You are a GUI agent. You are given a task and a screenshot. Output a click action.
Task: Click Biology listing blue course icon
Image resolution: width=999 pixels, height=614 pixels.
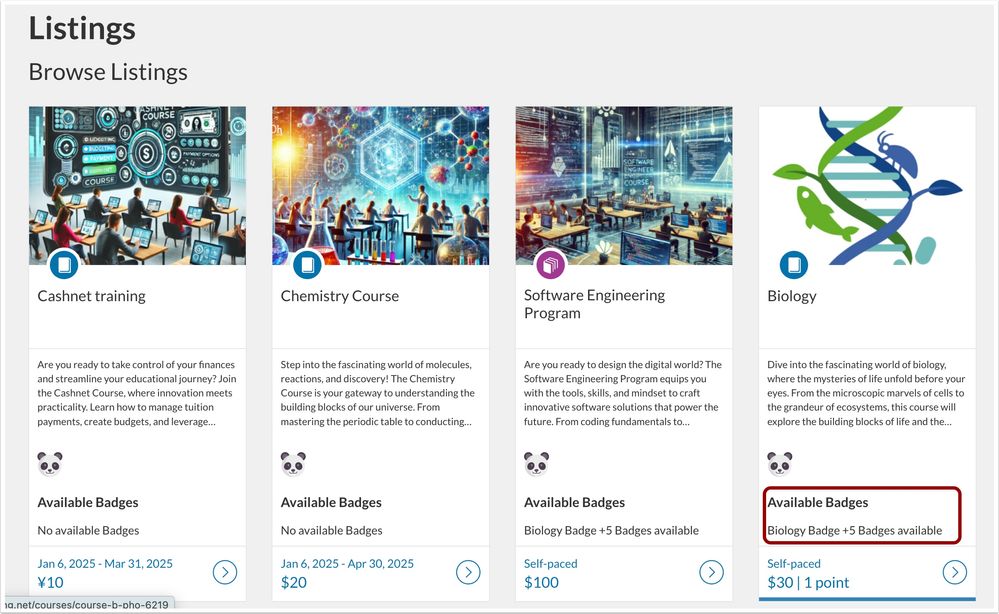pos(794,265)
